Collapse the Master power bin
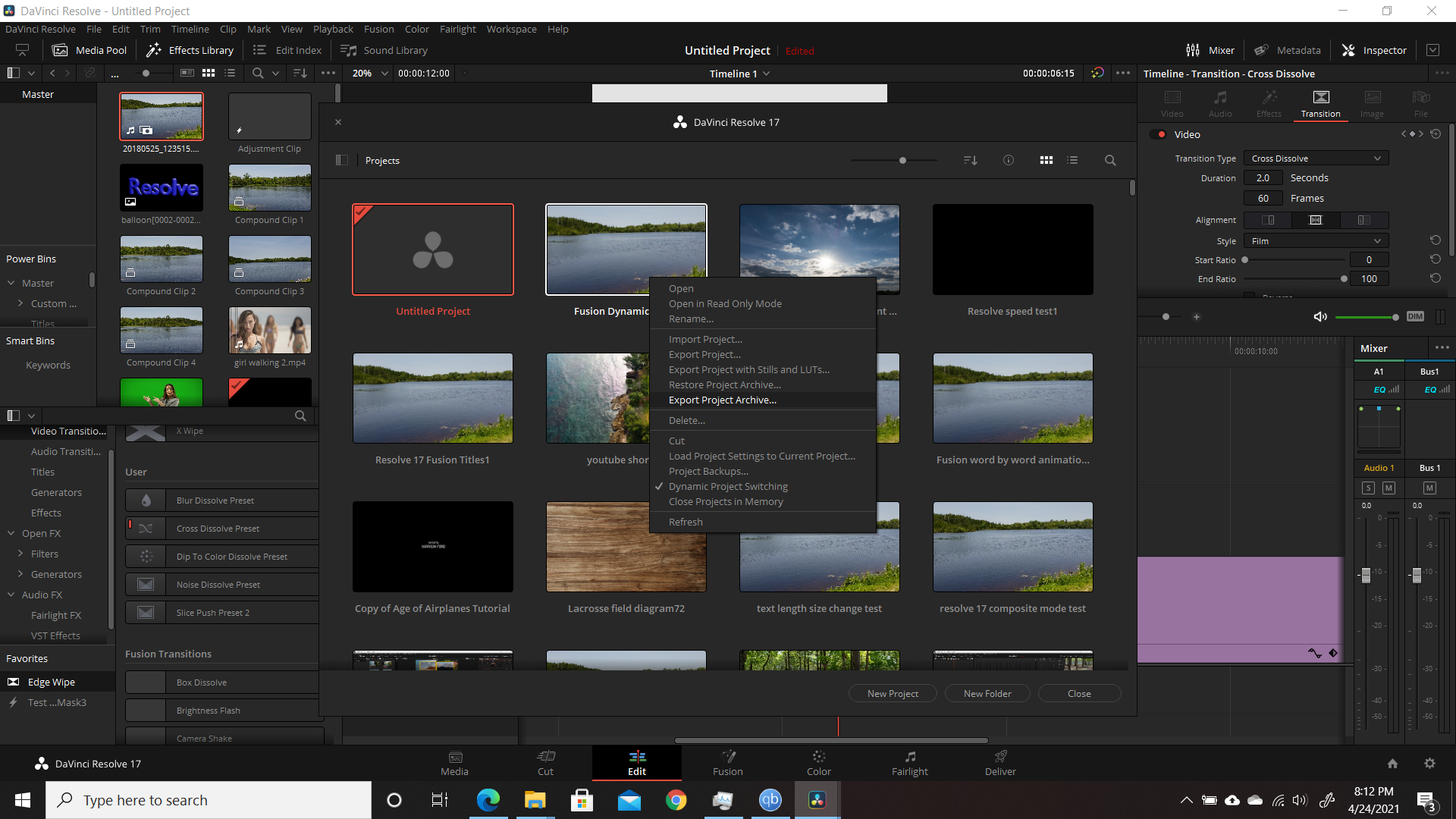The image size is (1456, 819). [11, 283]
